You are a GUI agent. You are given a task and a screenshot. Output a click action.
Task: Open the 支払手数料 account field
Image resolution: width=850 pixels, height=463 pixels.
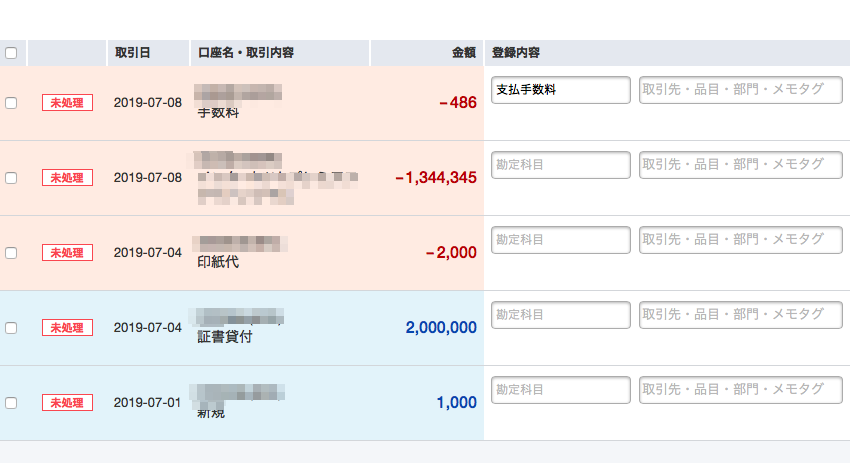click(561, 90)
